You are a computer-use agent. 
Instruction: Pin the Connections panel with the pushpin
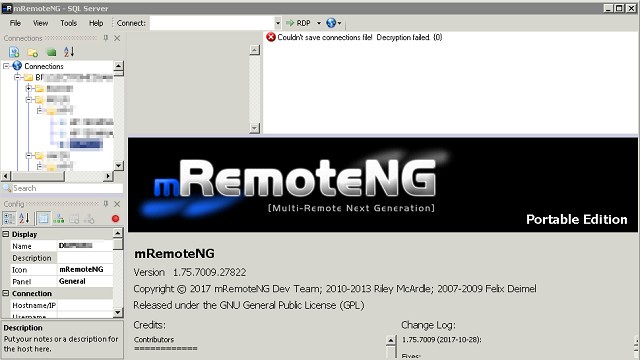tap(106, 38)
